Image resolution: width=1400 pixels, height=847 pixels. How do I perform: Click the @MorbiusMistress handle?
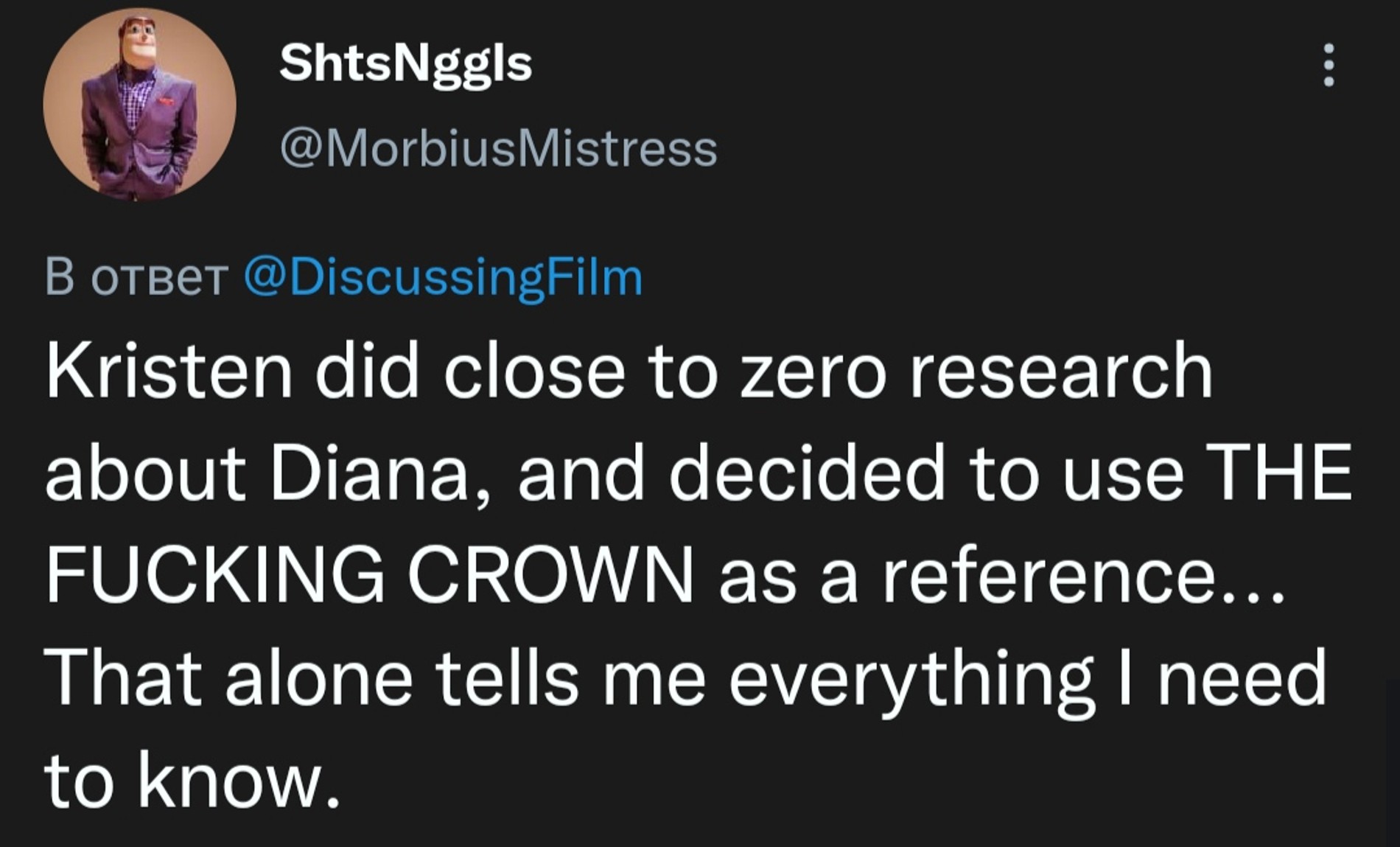click(x=498, y=149)
